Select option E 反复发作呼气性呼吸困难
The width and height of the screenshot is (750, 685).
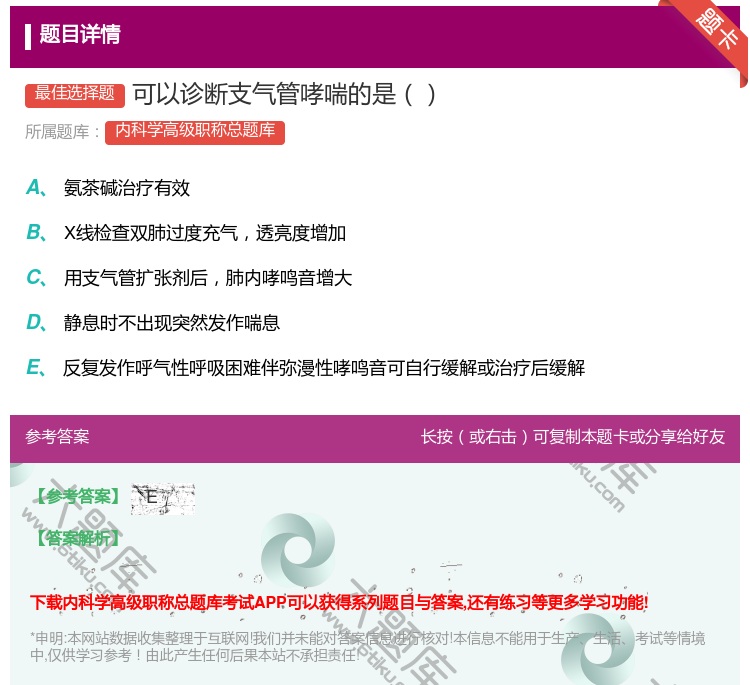[305, 368]
